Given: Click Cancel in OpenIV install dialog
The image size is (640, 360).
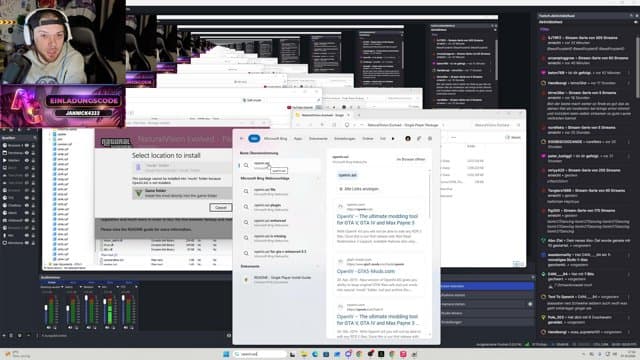Looking at the screenshot, I should click(x=220, y=207).
